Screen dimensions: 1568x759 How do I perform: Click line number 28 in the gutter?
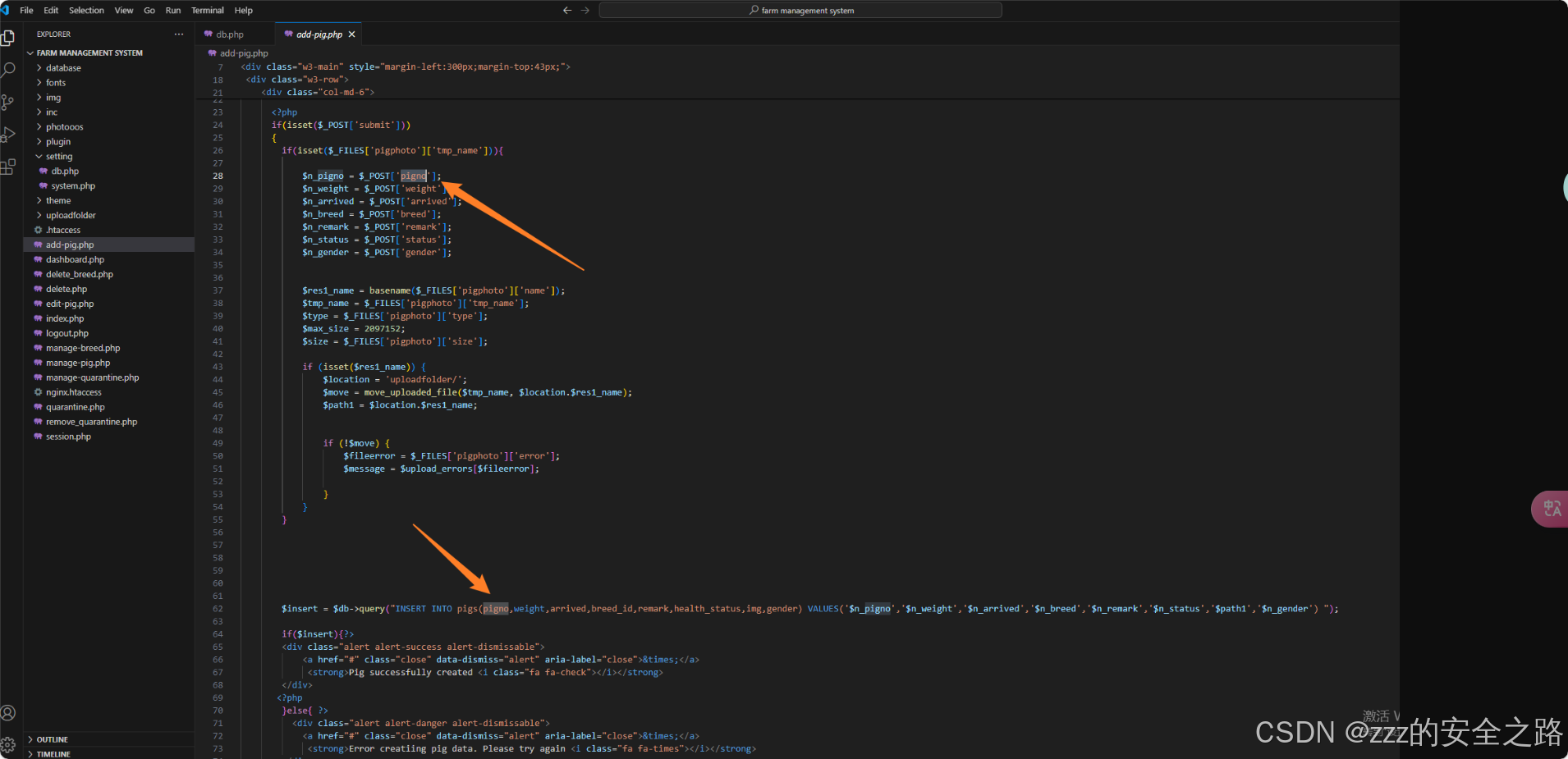[x=218, y=176]
